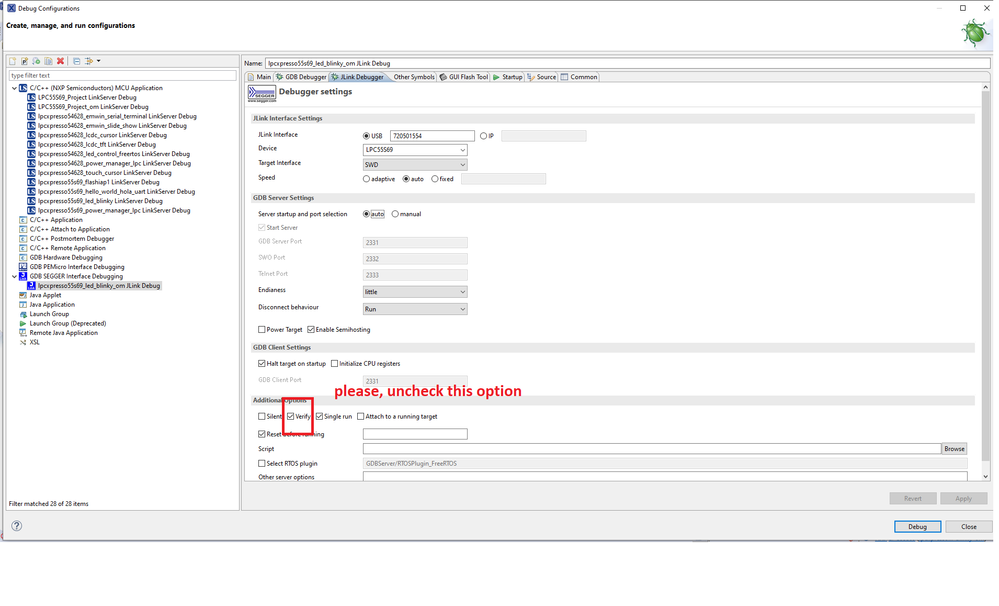Viewport: 999px width, 606px height.
Task: Select adaptive speed radio button
Action: pyautogui.click(x=366, y=179)
